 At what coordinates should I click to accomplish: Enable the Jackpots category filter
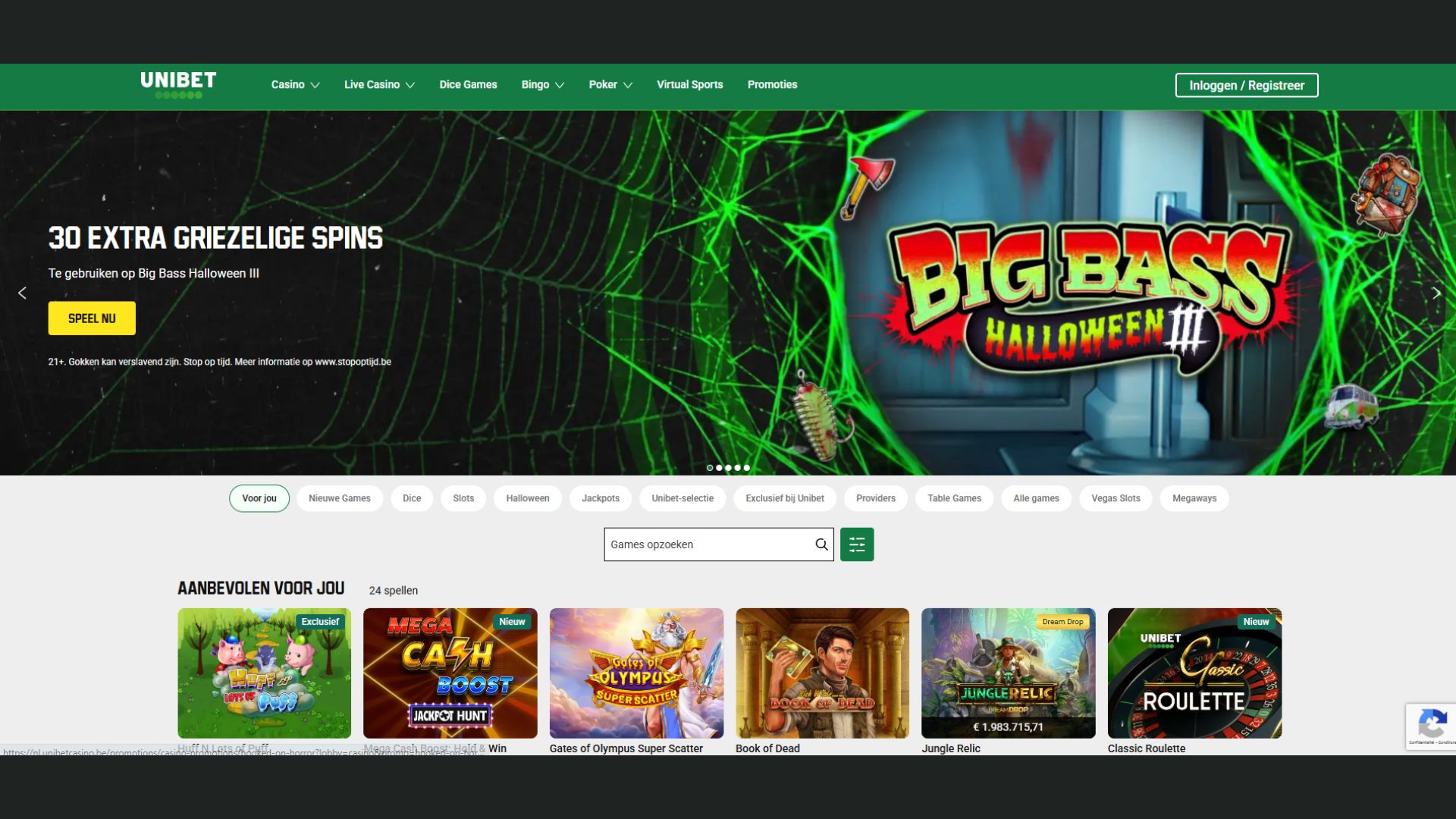600,498
